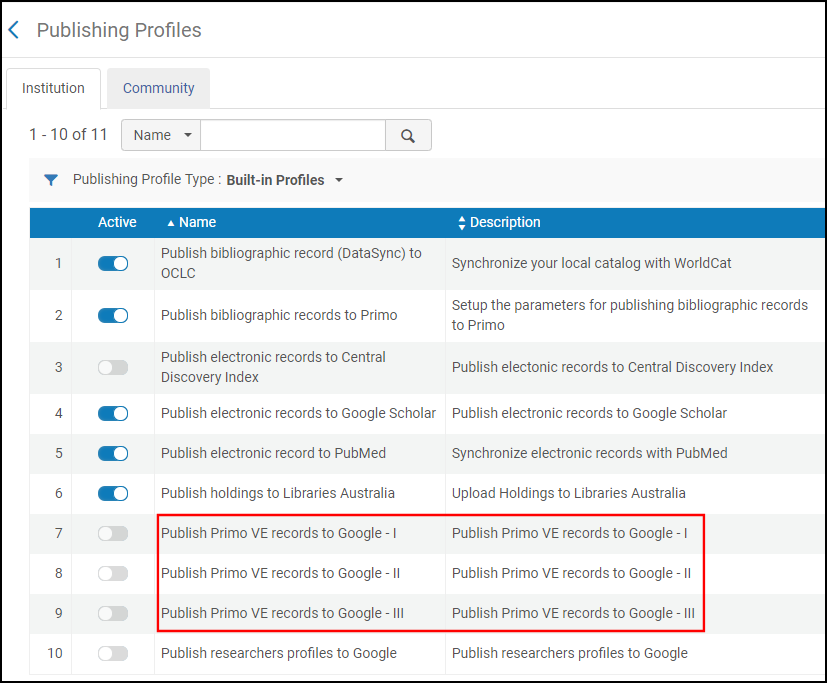Click the Description column sort arrows
Screen dimensions: 827x683
pos(461,222)
